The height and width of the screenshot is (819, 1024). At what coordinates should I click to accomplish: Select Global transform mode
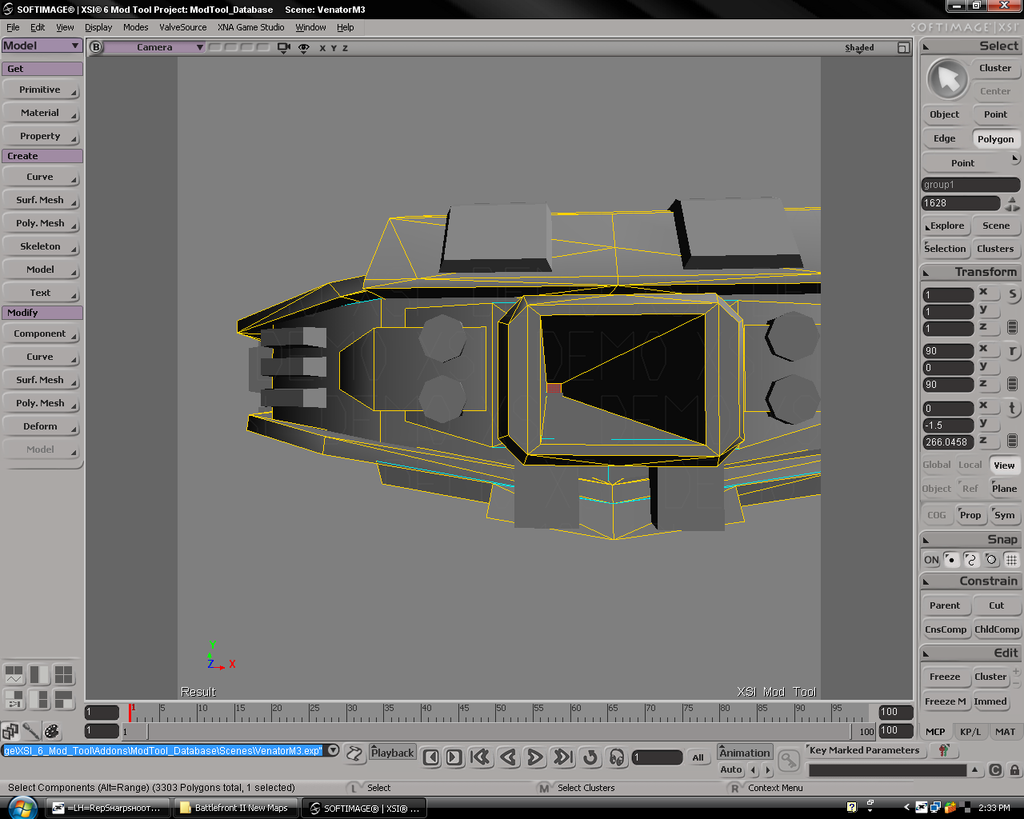(x=936, y=465)
